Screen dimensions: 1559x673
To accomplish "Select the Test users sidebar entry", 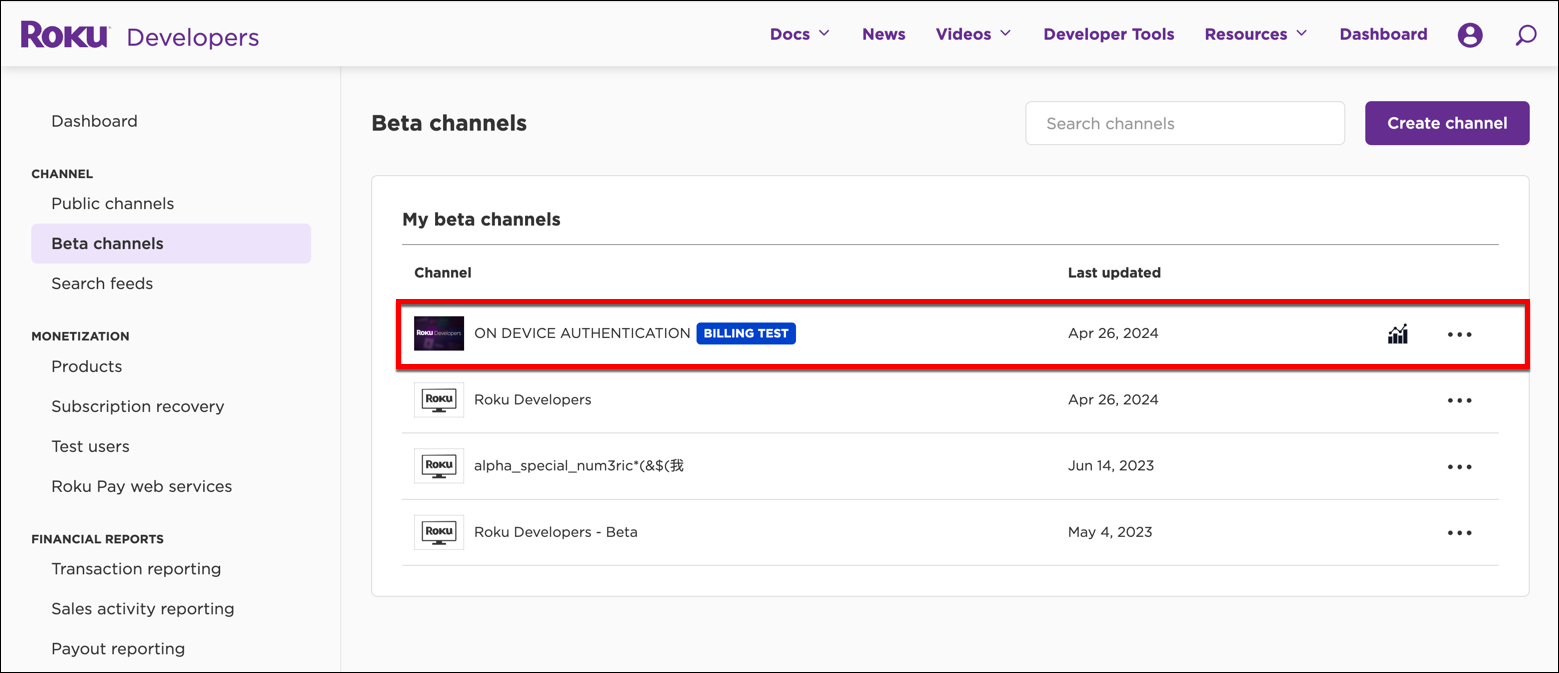I will click(x=90, y=446).
